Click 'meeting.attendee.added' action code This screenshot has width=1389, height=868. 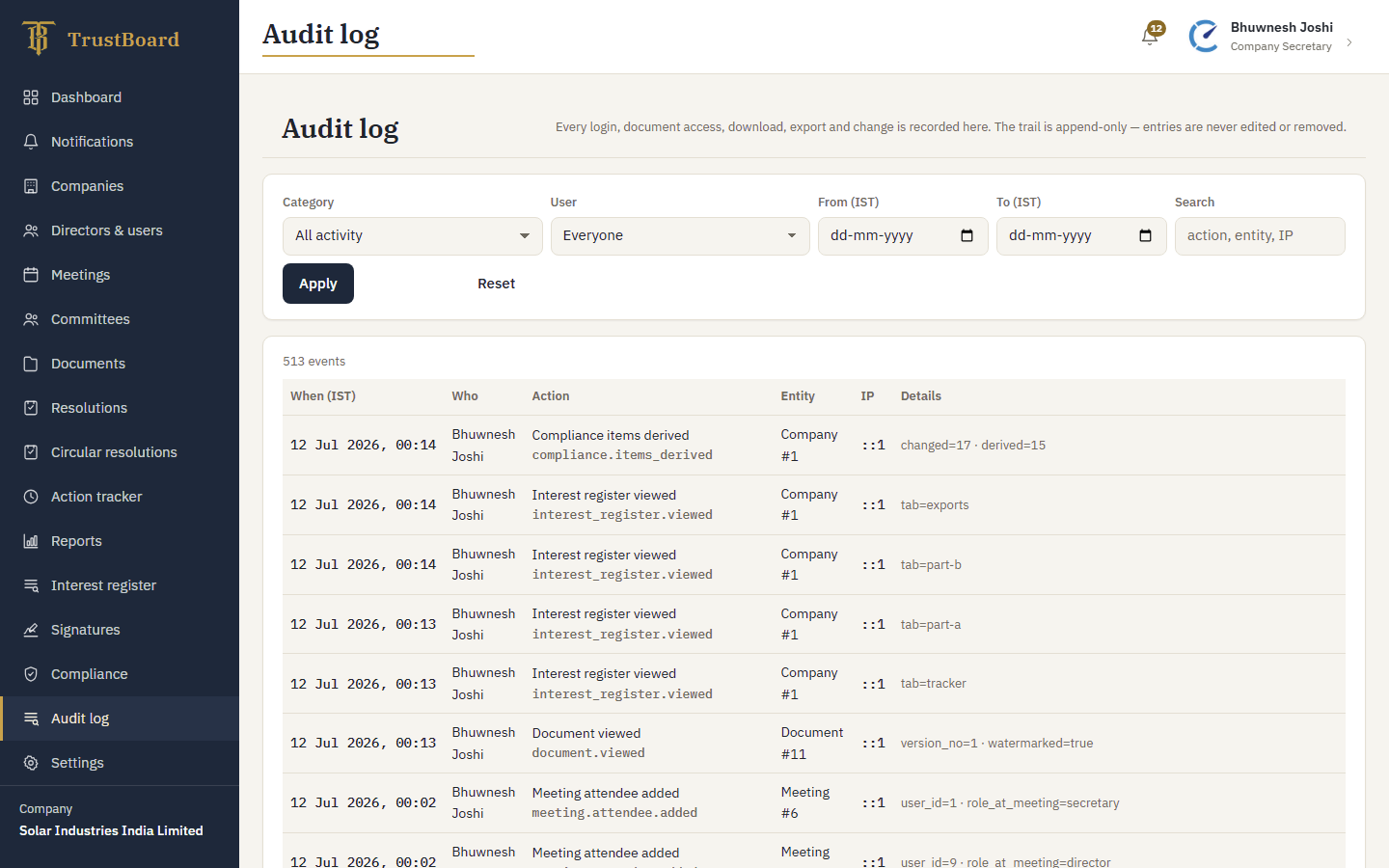pos(614,813)
